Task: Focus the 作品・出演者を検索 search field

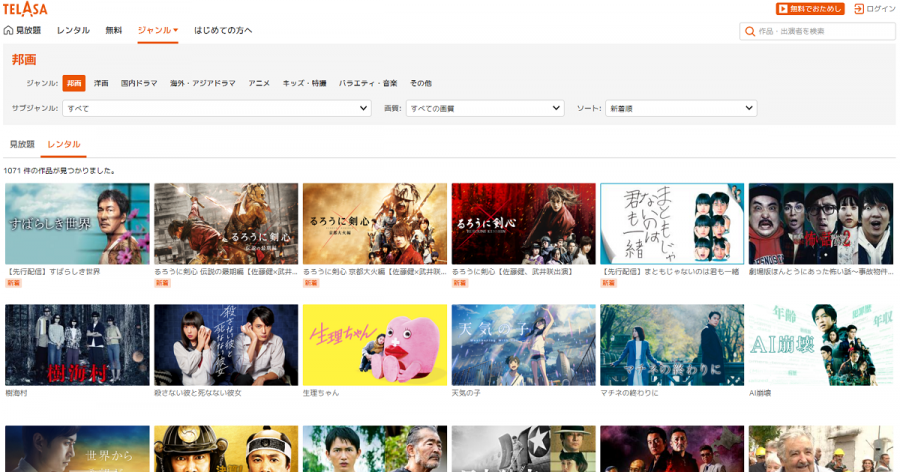Action: pos(817,32)
